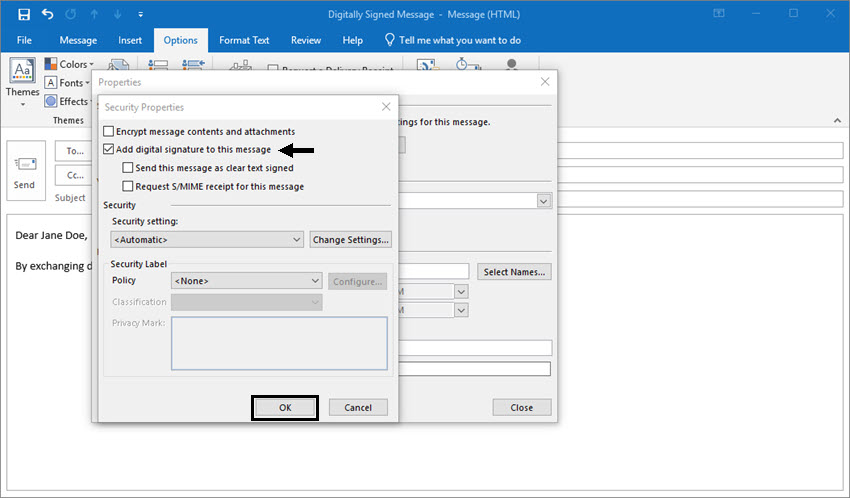Collapse the ribbon with the caret
The height and width of the screenshot is (498, 850).
pyautogui.click(x=838, y=120)
